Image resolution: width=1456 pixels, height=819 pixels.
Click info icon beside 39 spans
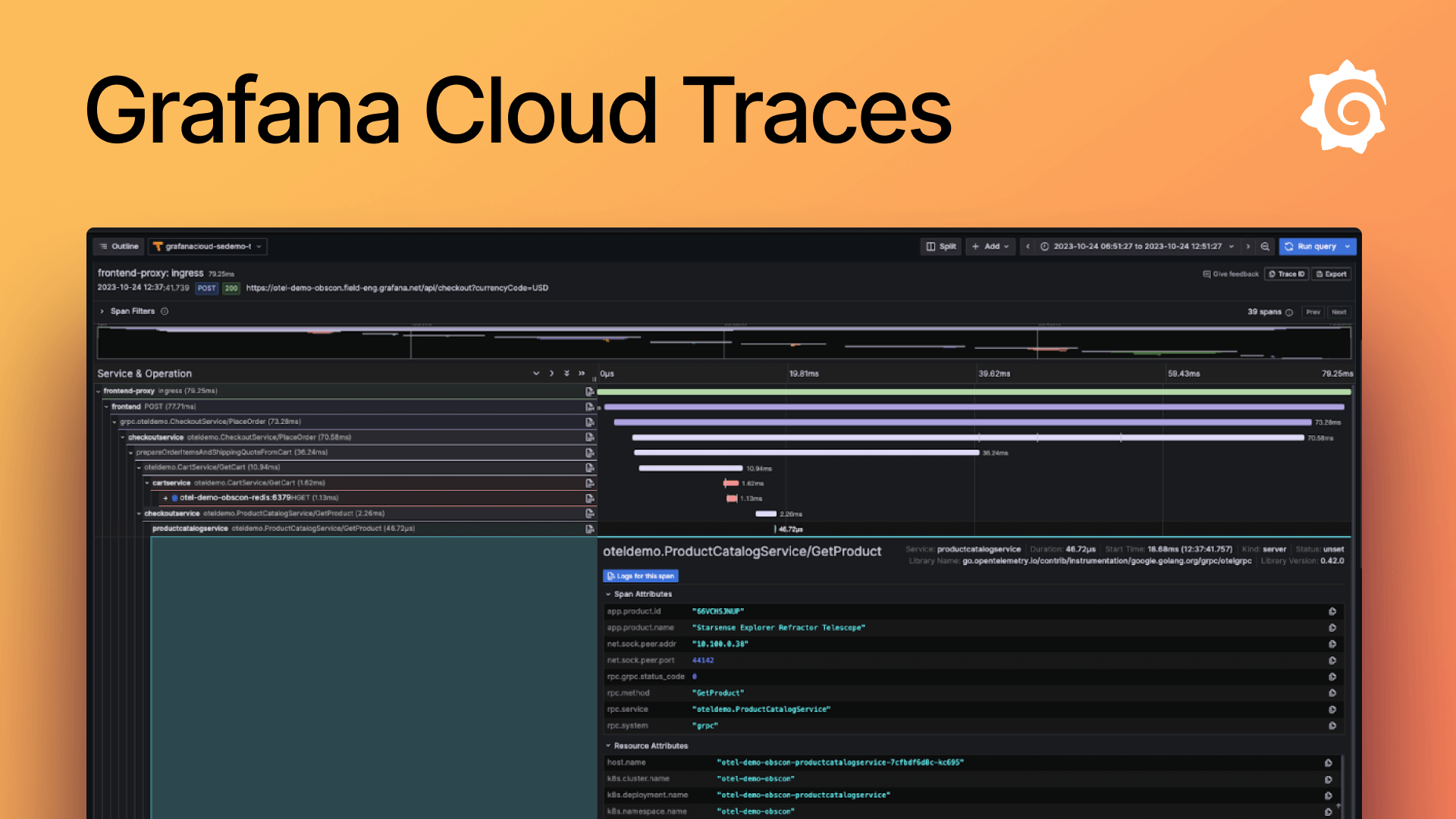pyautogui.click(x=1289, y=312)
